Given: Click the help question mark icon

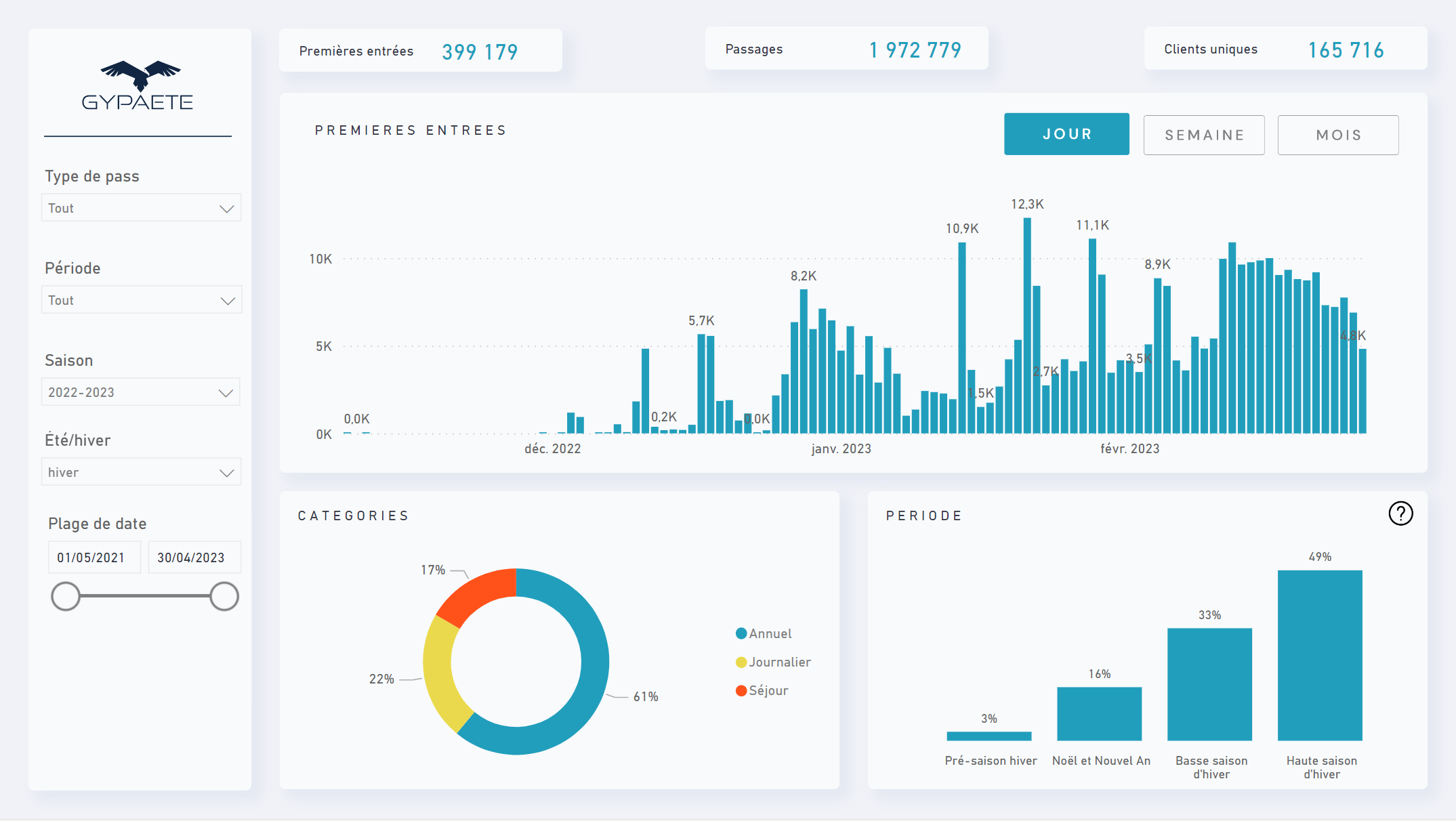Looking at the screenshot, I should [1400, 513].
